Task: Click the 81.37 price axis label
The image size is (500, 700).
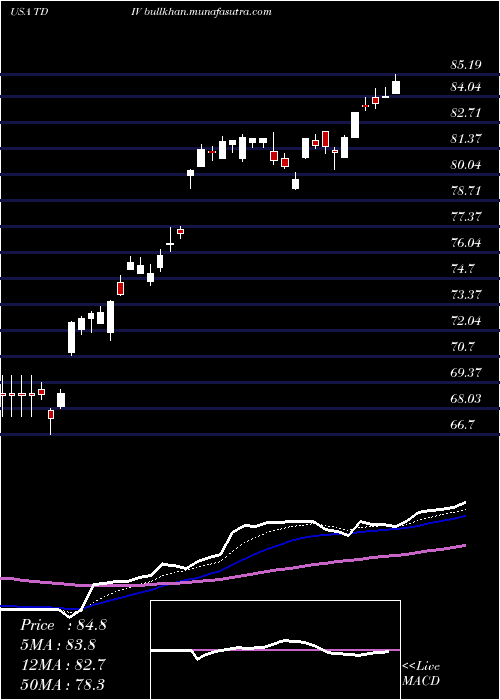Action: (466, 139)
